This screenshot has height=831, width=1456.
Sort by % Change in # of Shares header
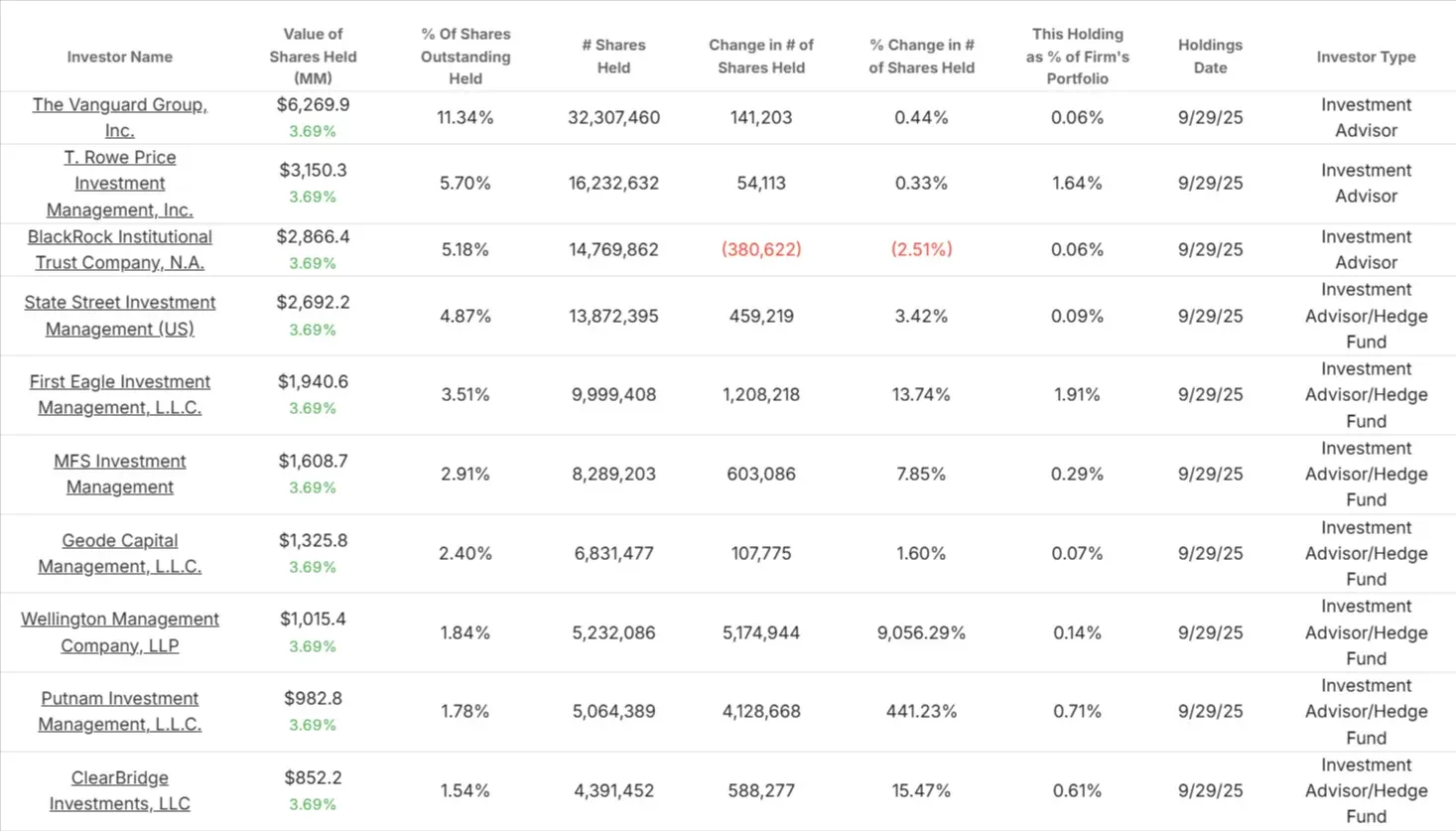(921, 57)
